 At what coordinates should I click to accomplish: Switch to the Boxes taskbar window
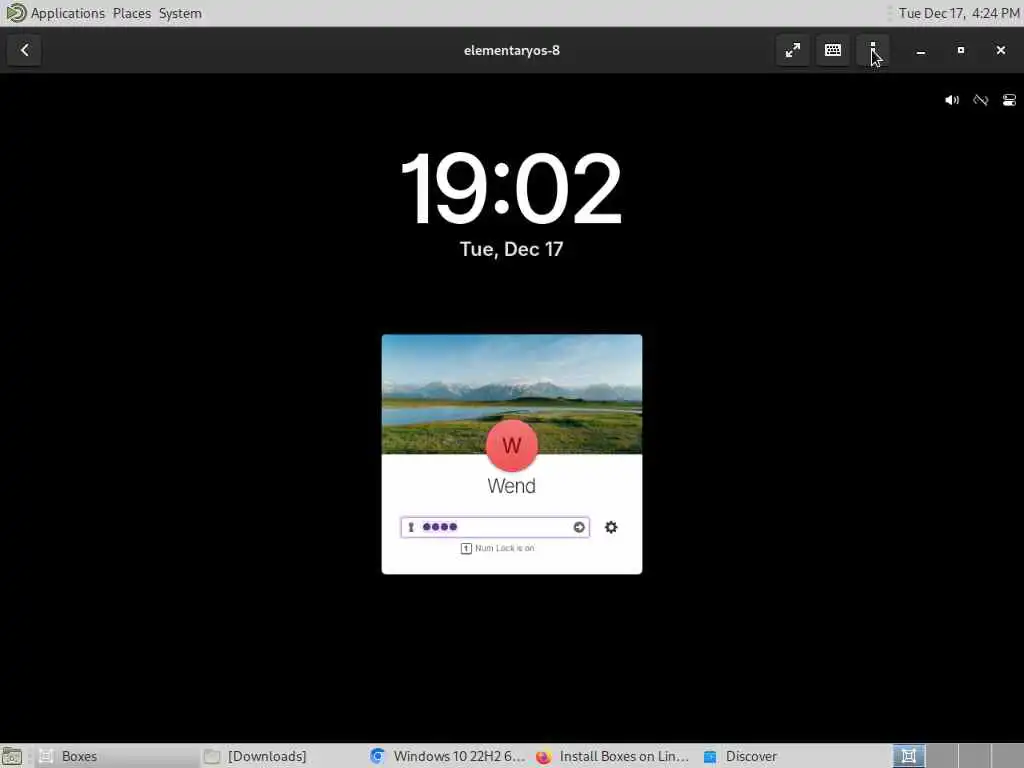coord(116,756)
